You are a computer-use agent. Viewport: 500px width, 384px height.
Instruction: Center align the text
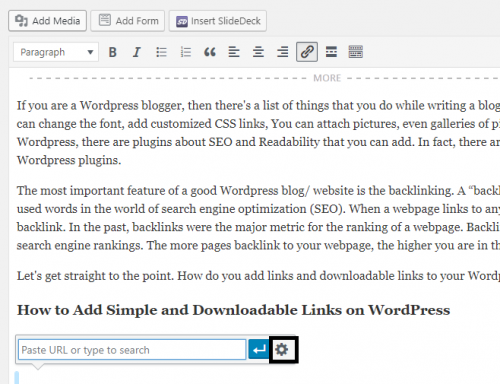click(x=258, y=52)
